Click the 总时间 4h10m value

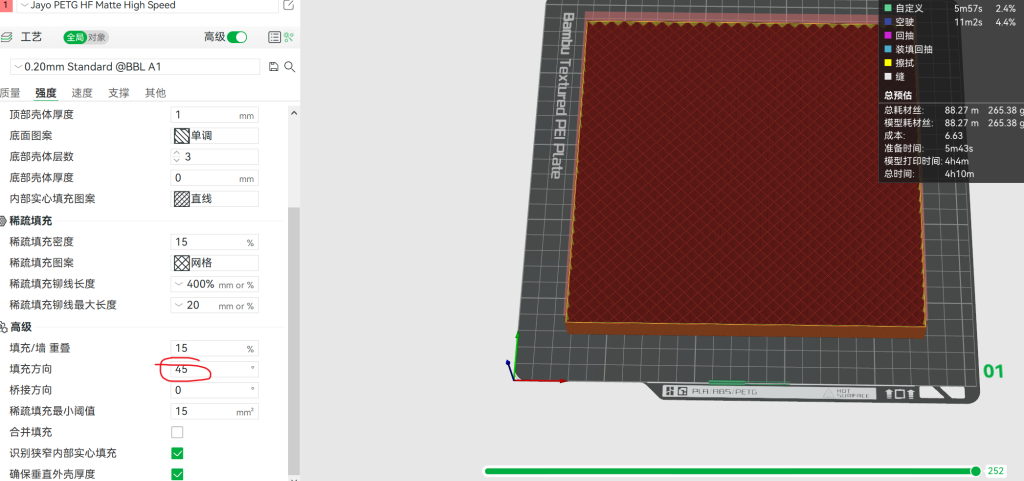pos(959,174)
